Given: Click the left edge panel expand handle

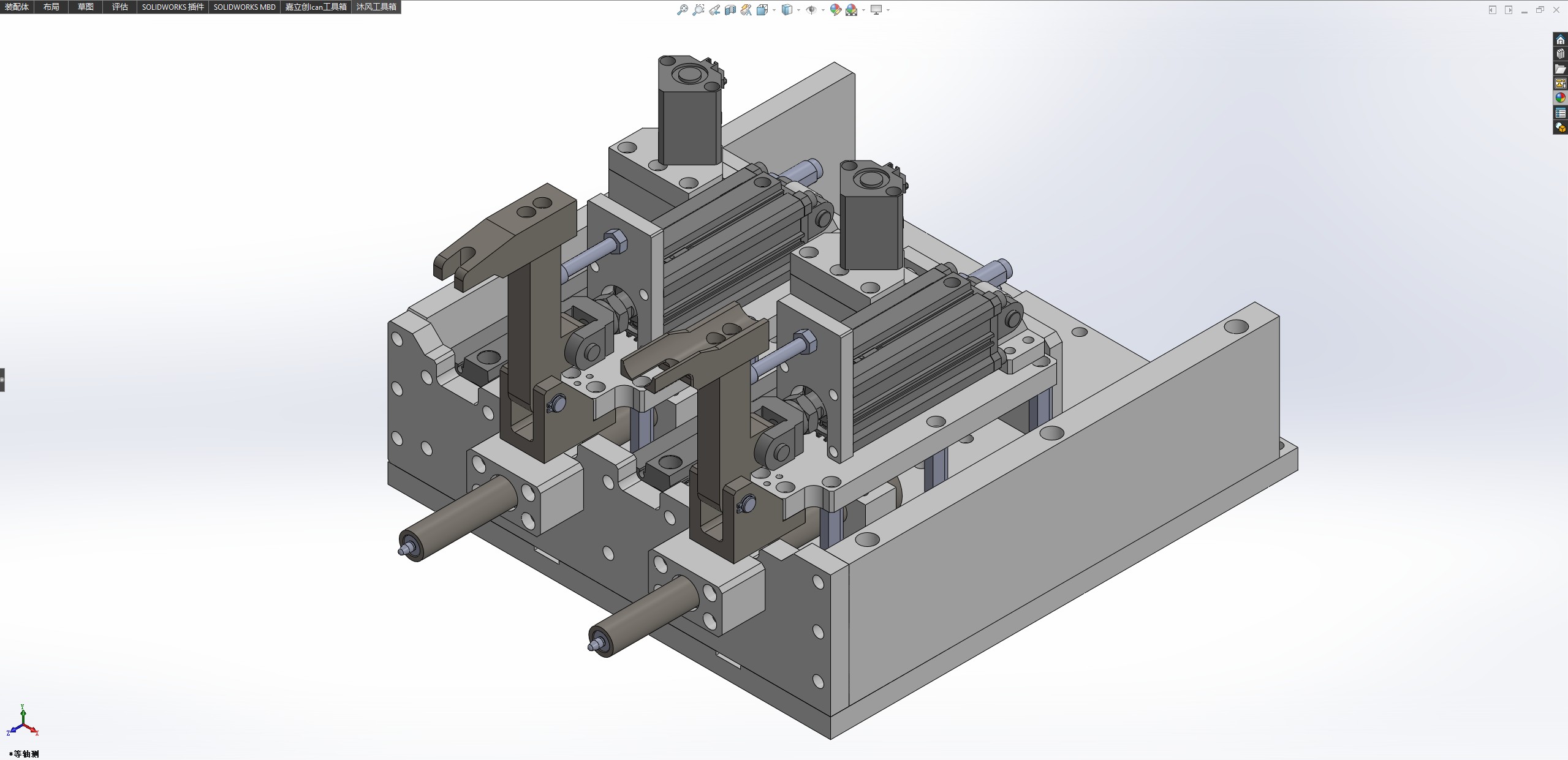Looking at the screenshot, I should click(x=2, y=380).
